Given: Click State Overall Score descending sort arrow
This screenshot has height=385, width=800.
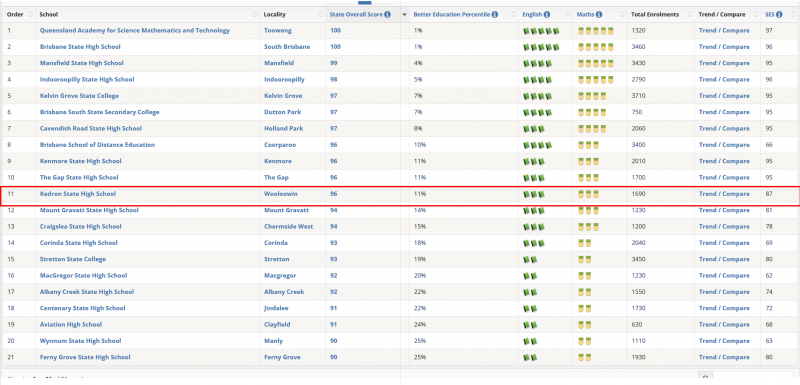Looking at the screenshot, I should pyautogui.click(x=405, y=15).
